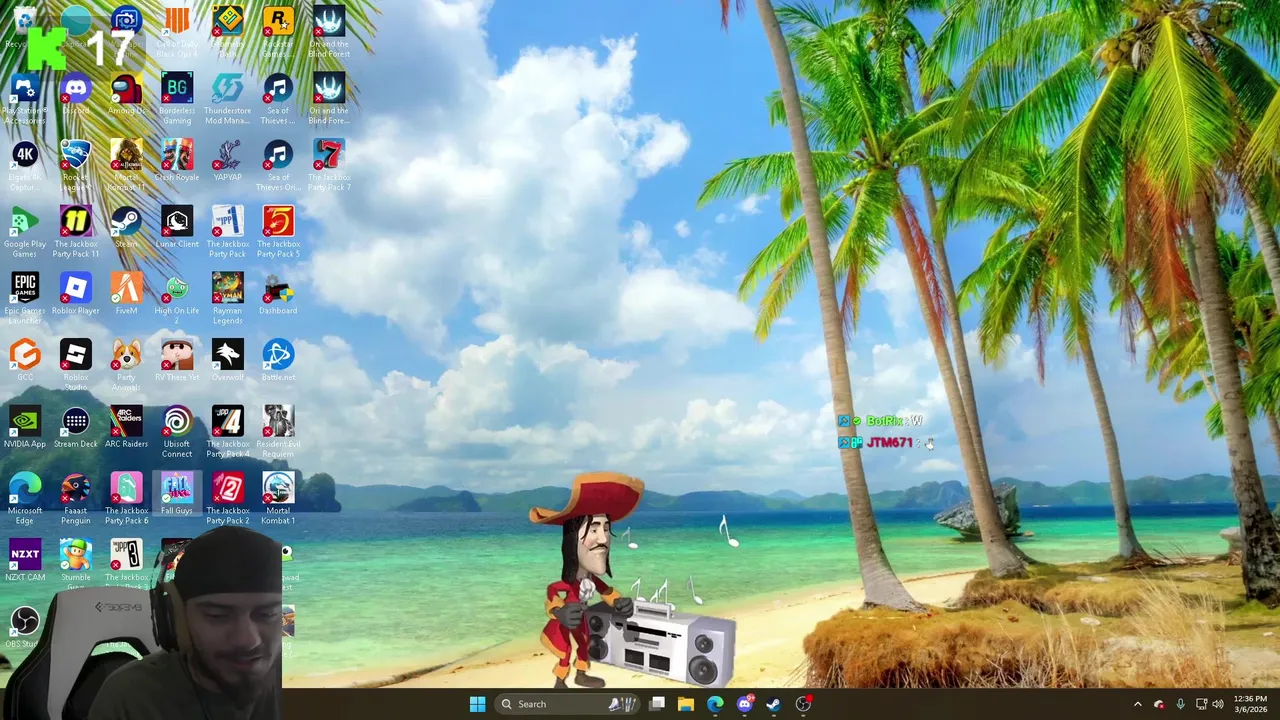Open the Overwolf desktop shortcut
This screenshot has height=720, width=1280.
[x=228, y=361]
